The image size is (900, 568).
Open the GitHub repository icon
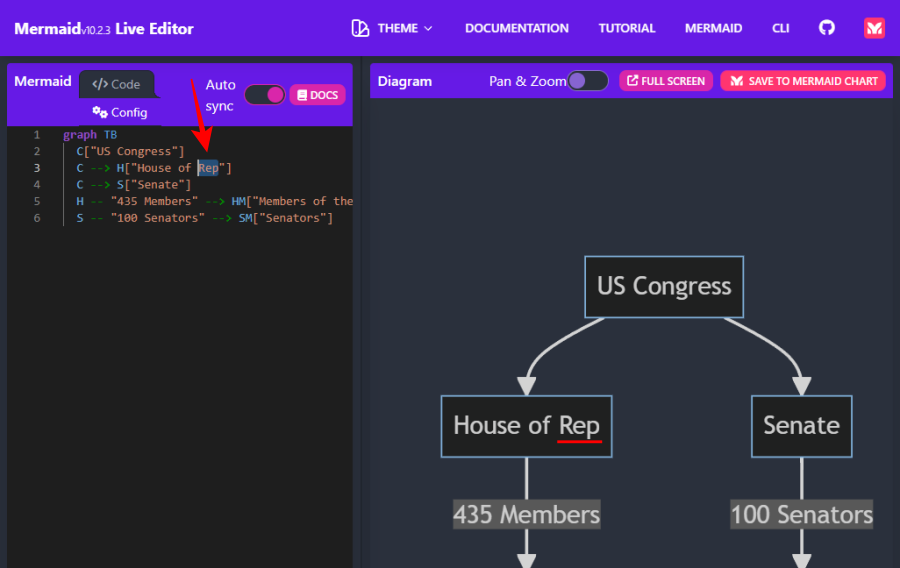pyautogui.click(x=827, y=28)
